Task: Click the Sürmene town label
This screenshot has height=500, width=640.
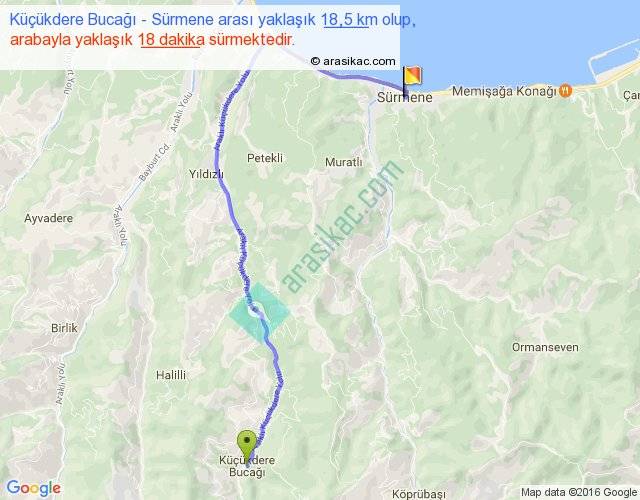Action: (404, 97)
